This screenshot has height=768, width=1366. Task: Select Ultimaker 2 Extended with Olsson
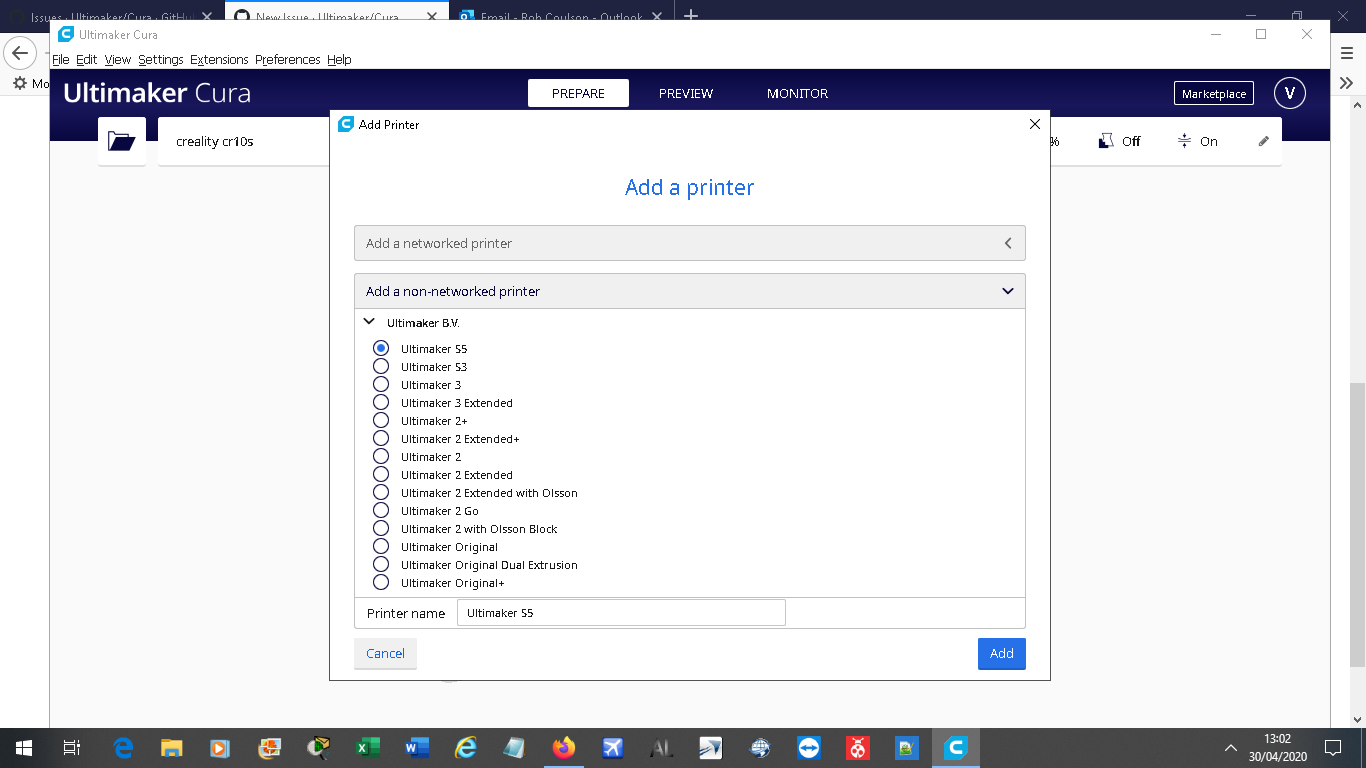pyautogui.click(x=381, y=492)
